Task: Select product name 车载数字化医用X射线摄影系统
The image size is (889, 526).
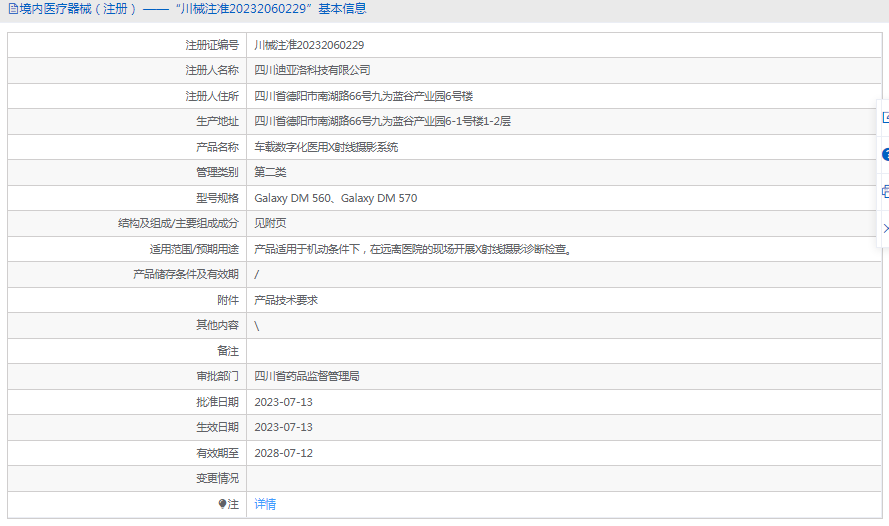Action: point(326,147)
